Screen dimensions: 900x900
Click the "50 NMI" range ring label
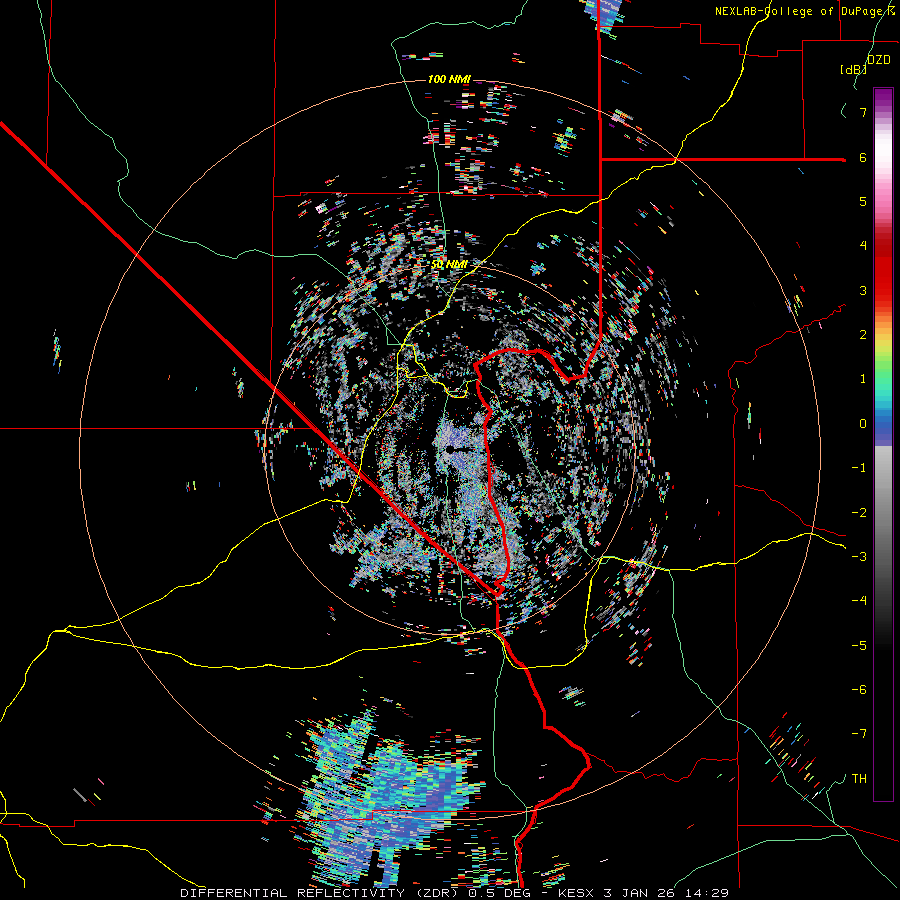(x=449, y=265)
